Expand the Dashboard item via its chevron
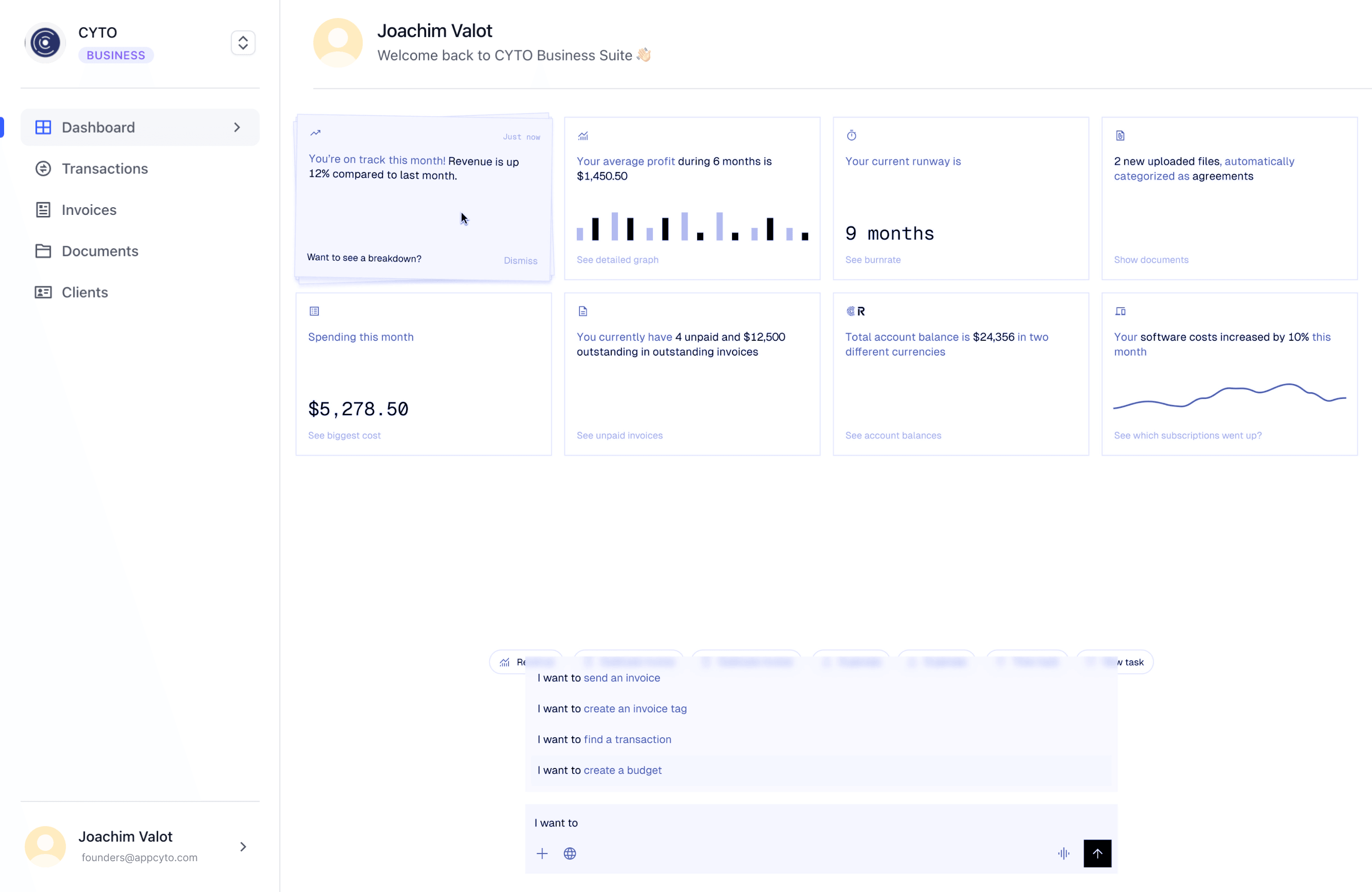This screenshot has height=892, width=1372. coord(236,127)
